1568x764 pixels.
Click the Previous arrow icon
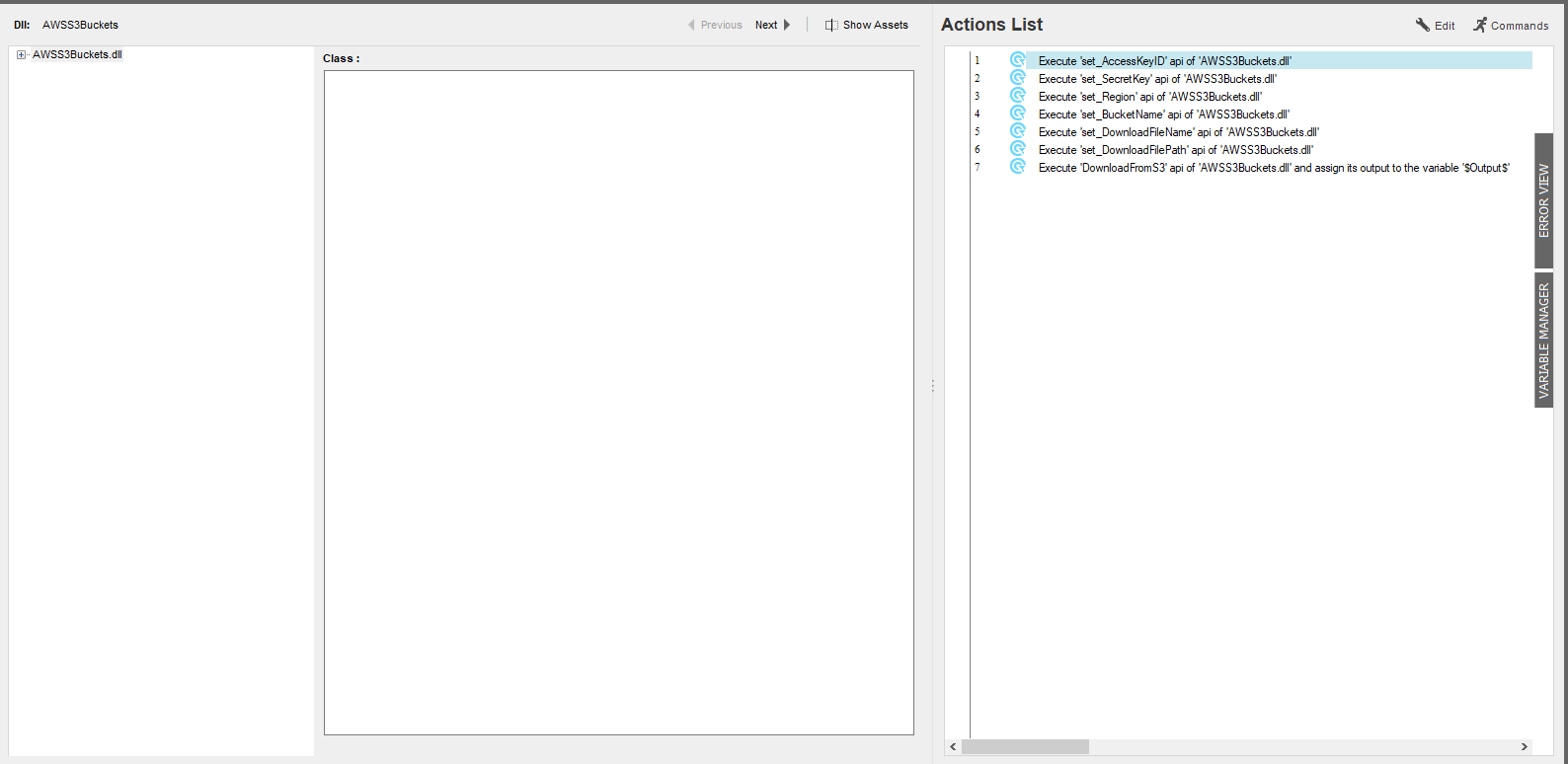[x=691, y=25]
